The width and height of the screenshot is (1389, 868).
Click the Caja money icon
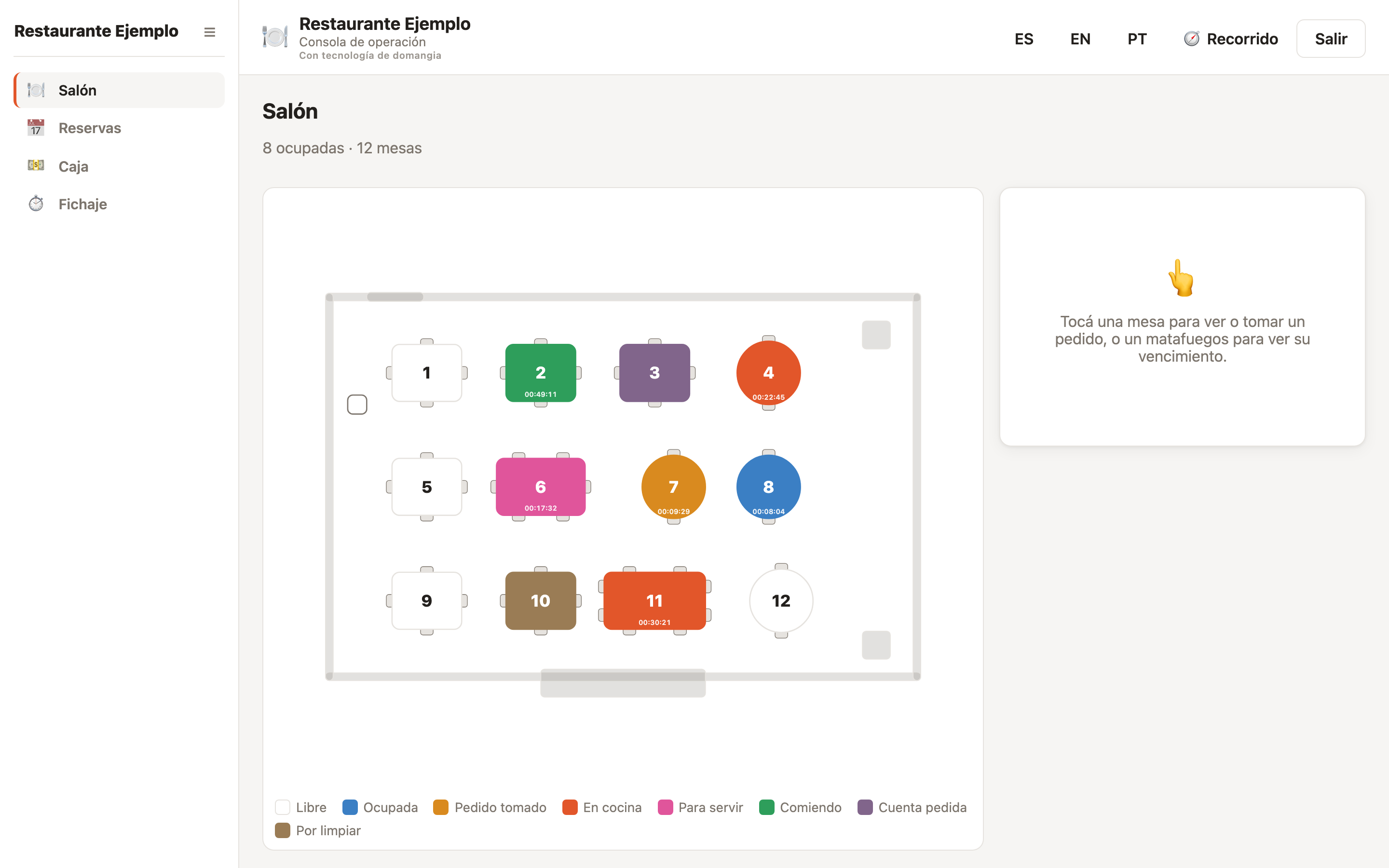click(x=36, y=165)
